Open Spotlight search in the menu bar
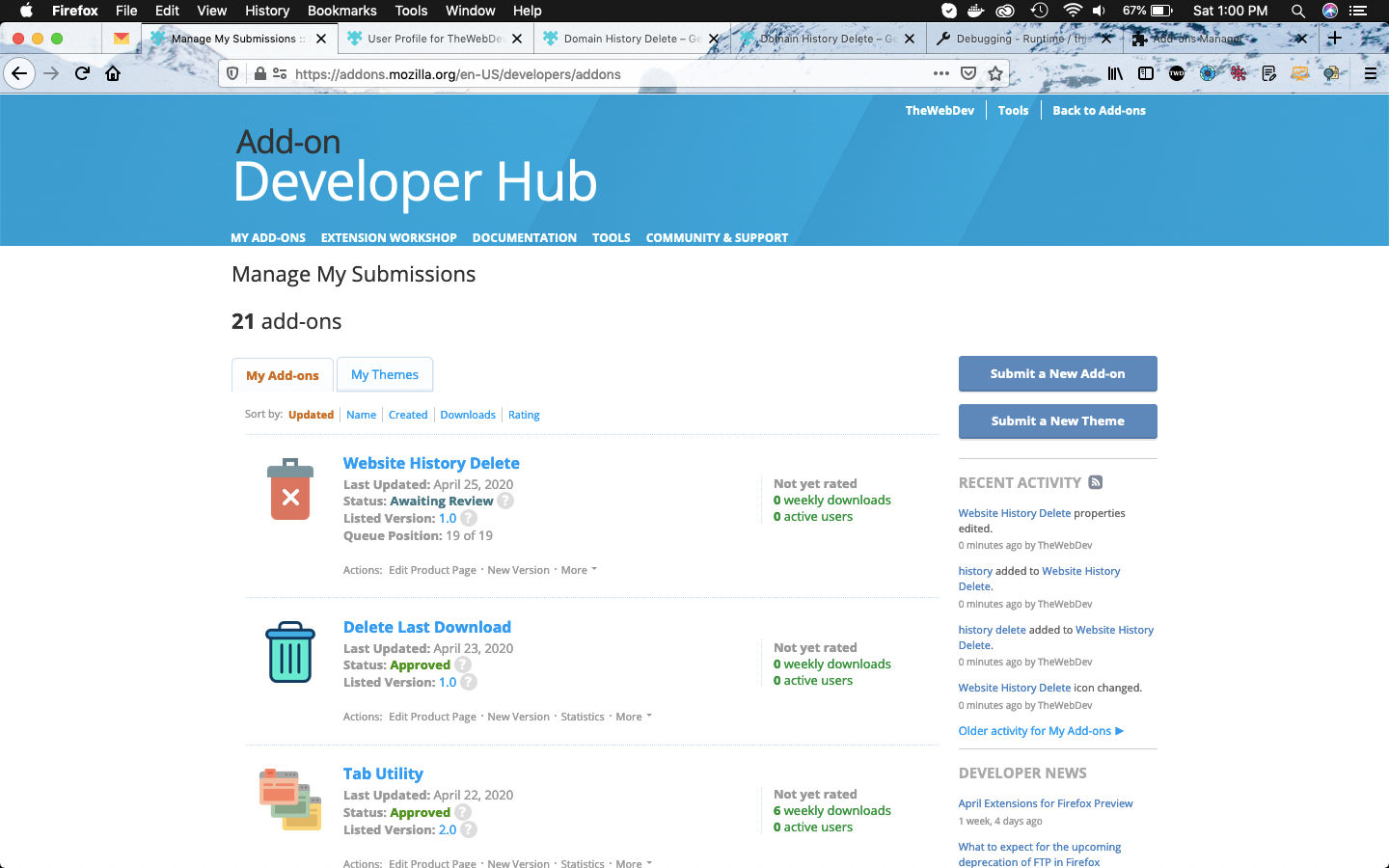This screenshot has width=1389, height=868. [1298, 11]
